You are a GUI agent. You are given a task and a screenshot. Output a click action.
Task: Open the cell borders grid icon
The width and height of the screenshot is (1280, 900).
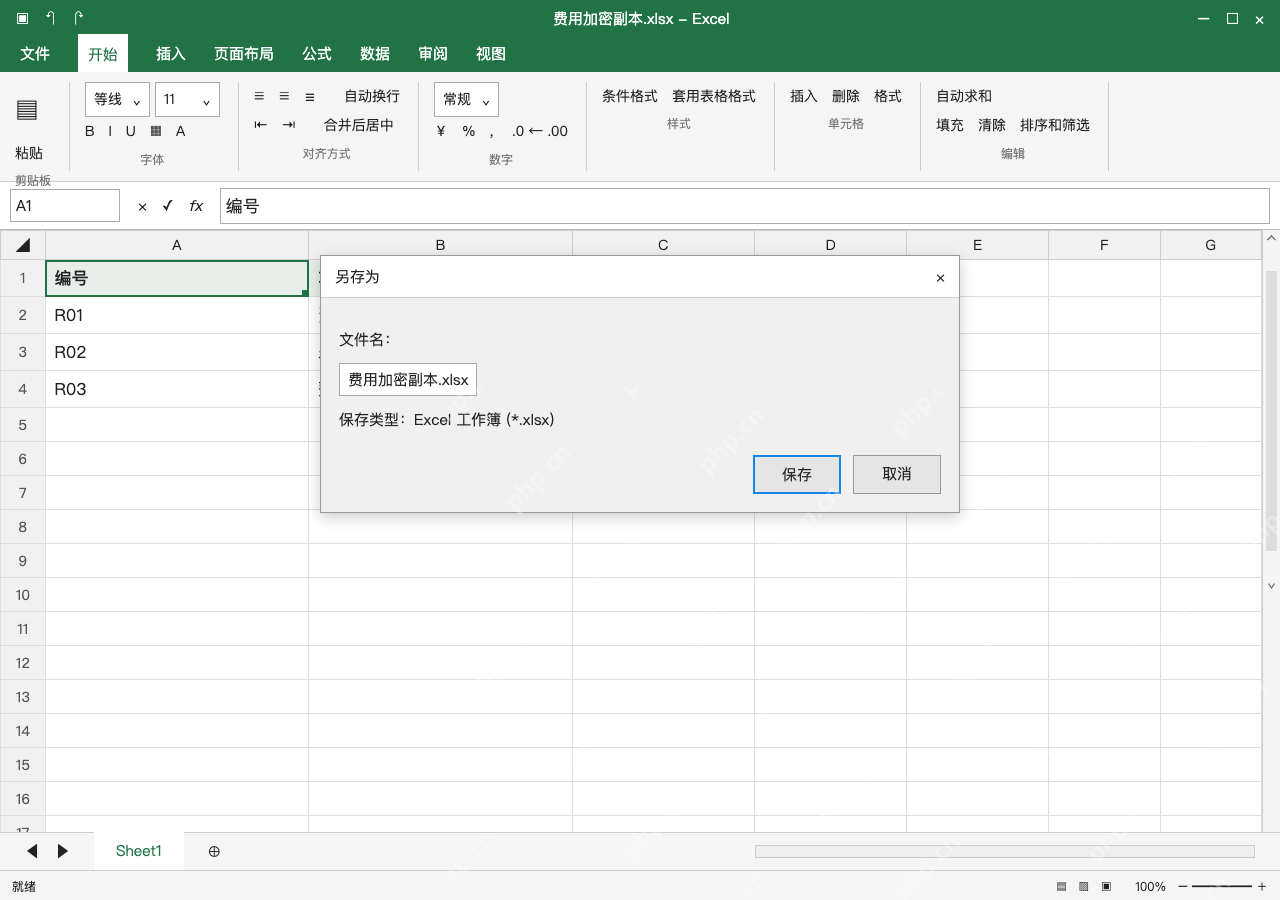[x=156, y=131]
